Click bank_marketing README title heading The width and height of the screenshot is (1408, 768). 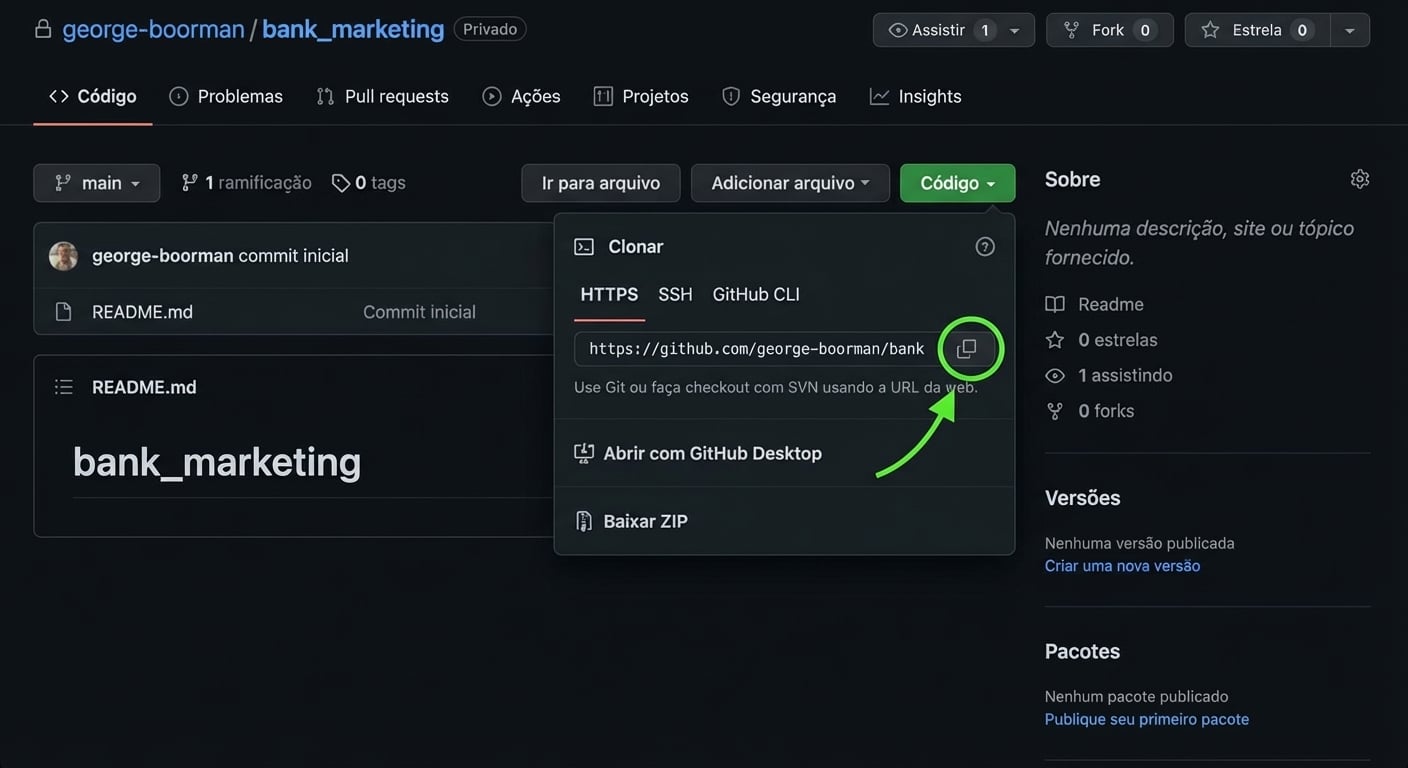coord(217,462)
